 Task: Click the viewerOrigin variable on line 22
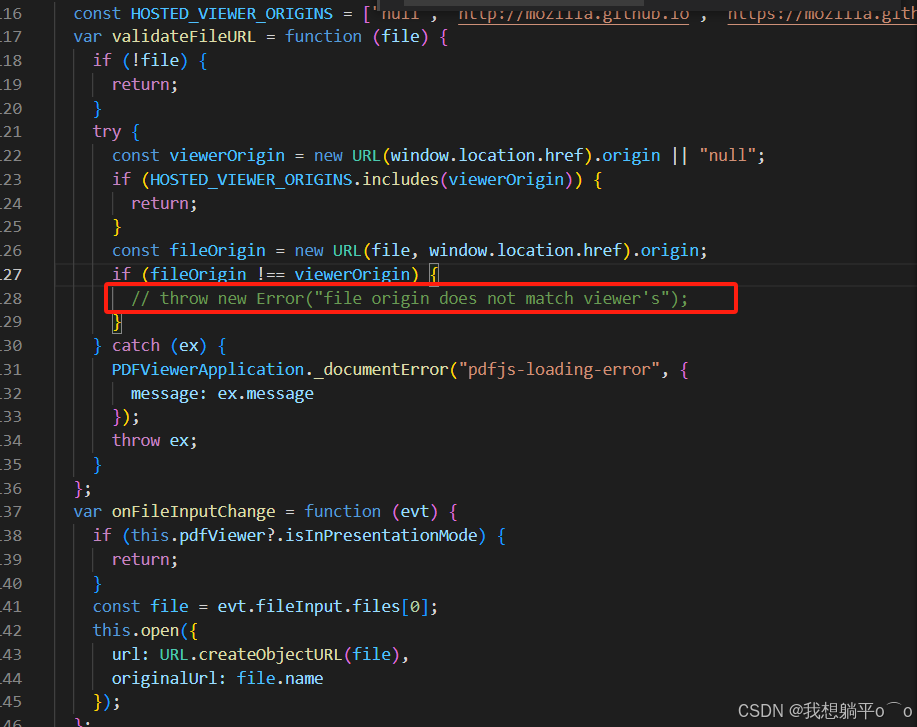[x=227, y=155]
